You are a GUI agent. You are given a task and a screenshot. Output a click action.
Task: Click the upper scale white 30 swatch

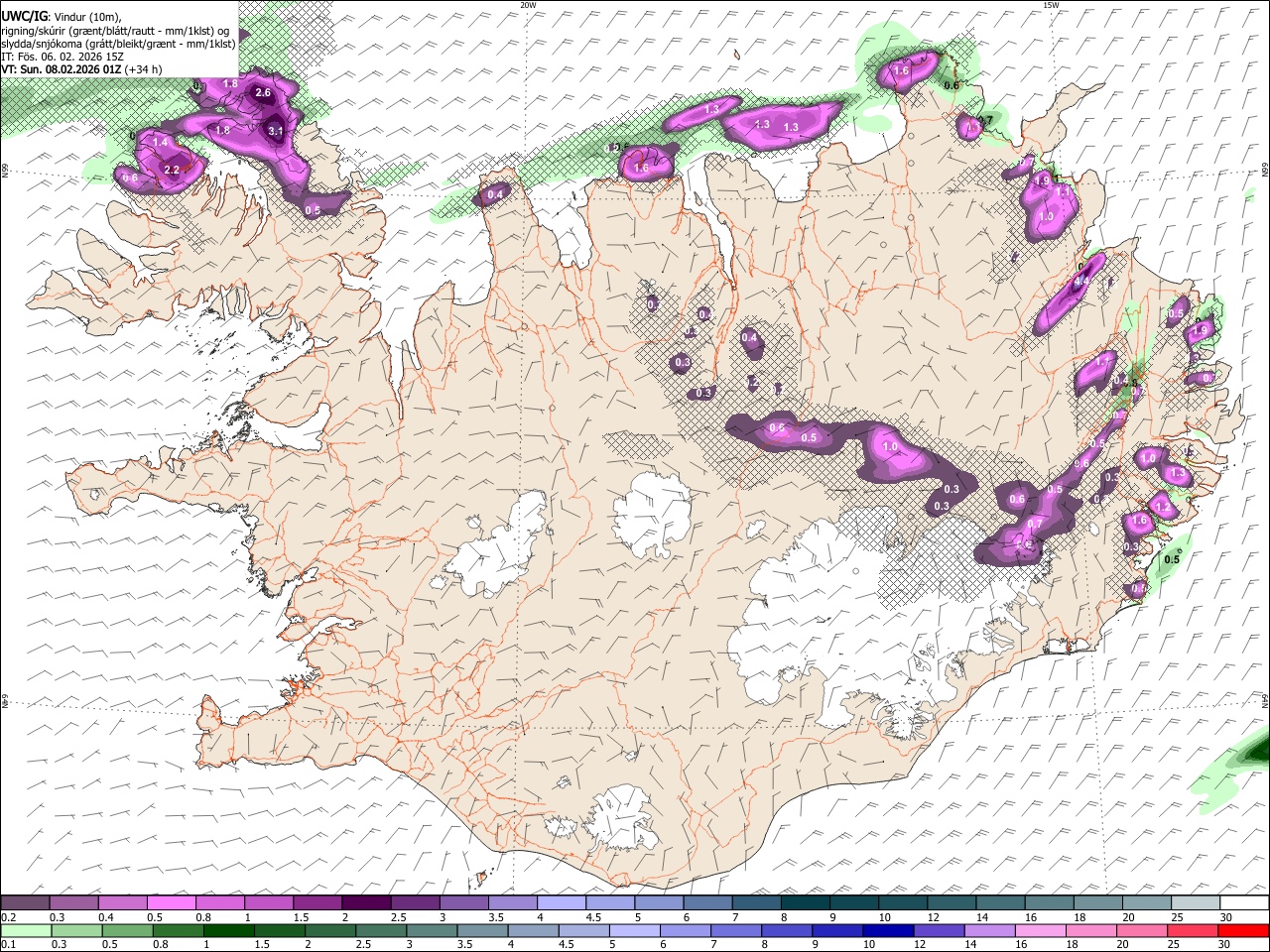(x=1245, y=903)
